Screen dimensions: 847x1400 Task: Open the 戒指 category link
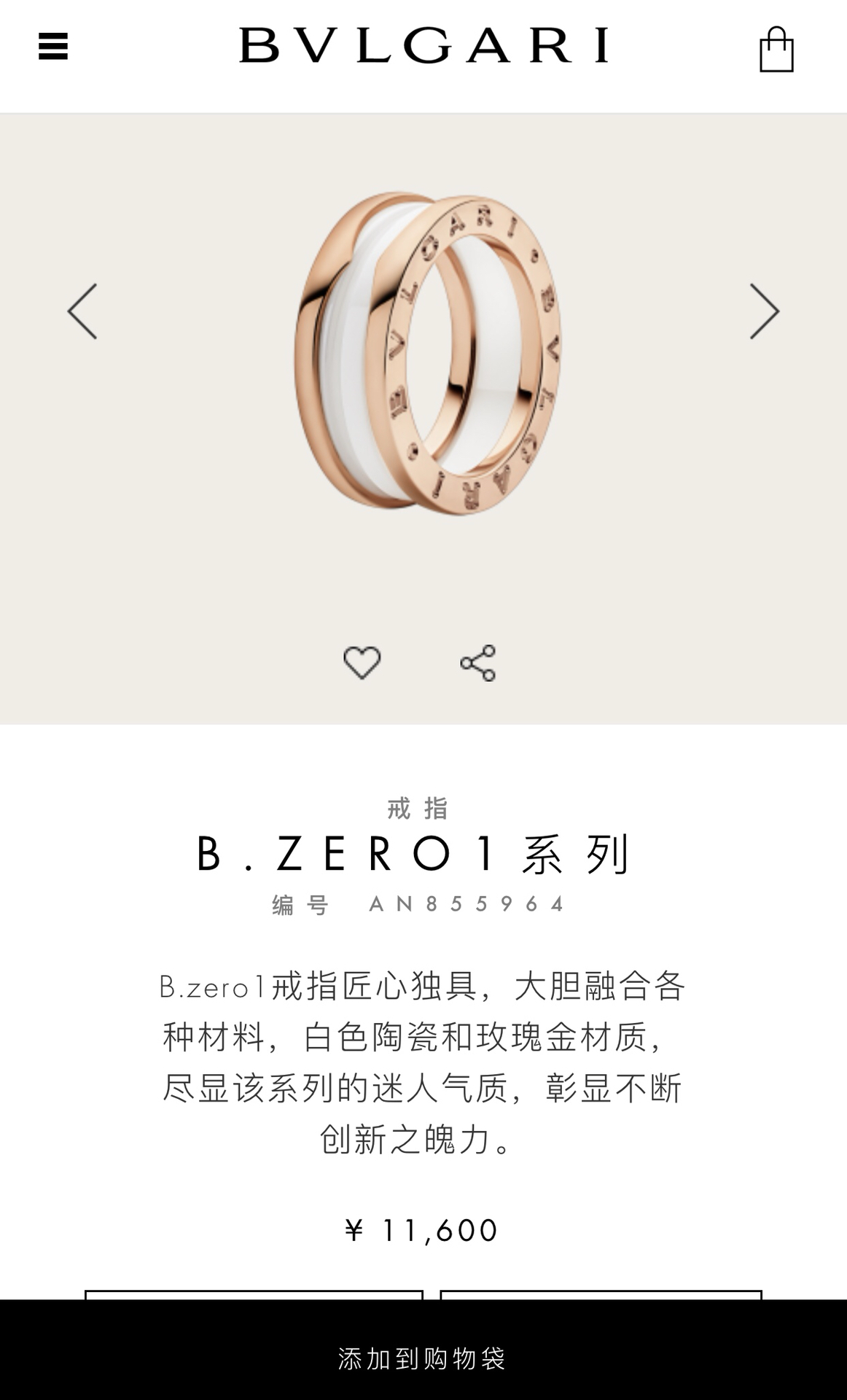pos(418,808)
